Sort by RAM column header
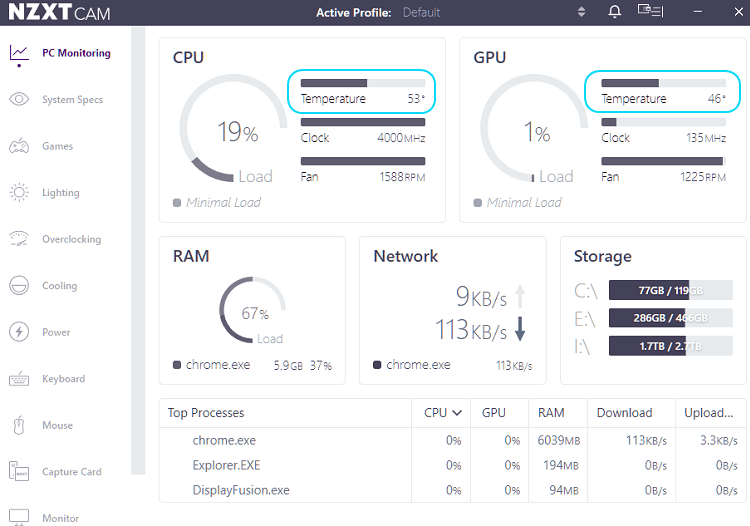The width and height of the screenshot is (750, 526). tap(551, 413)
